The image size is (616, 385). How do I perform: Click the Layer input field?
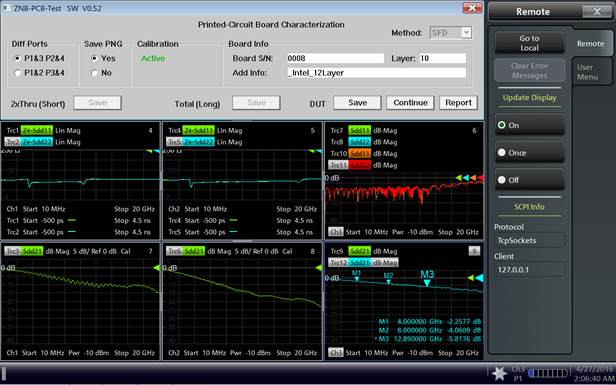(x=443, y=58)
